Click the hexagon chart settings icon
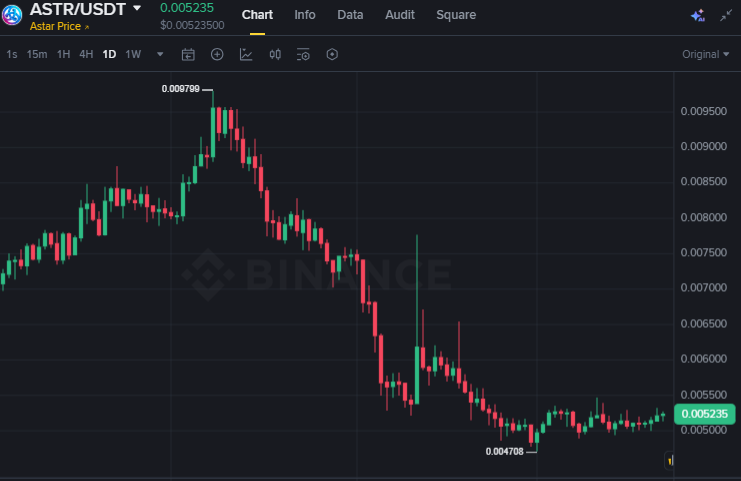 (332, 54)
